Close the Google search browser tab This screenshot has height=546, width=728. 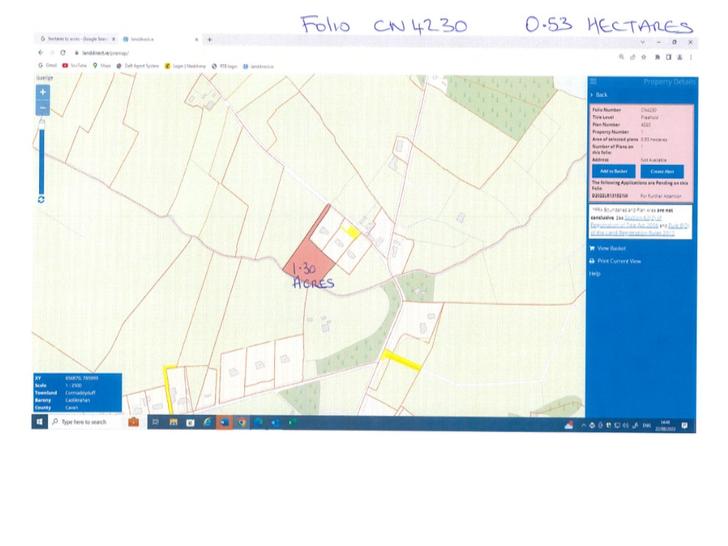[x=114, y=39]
